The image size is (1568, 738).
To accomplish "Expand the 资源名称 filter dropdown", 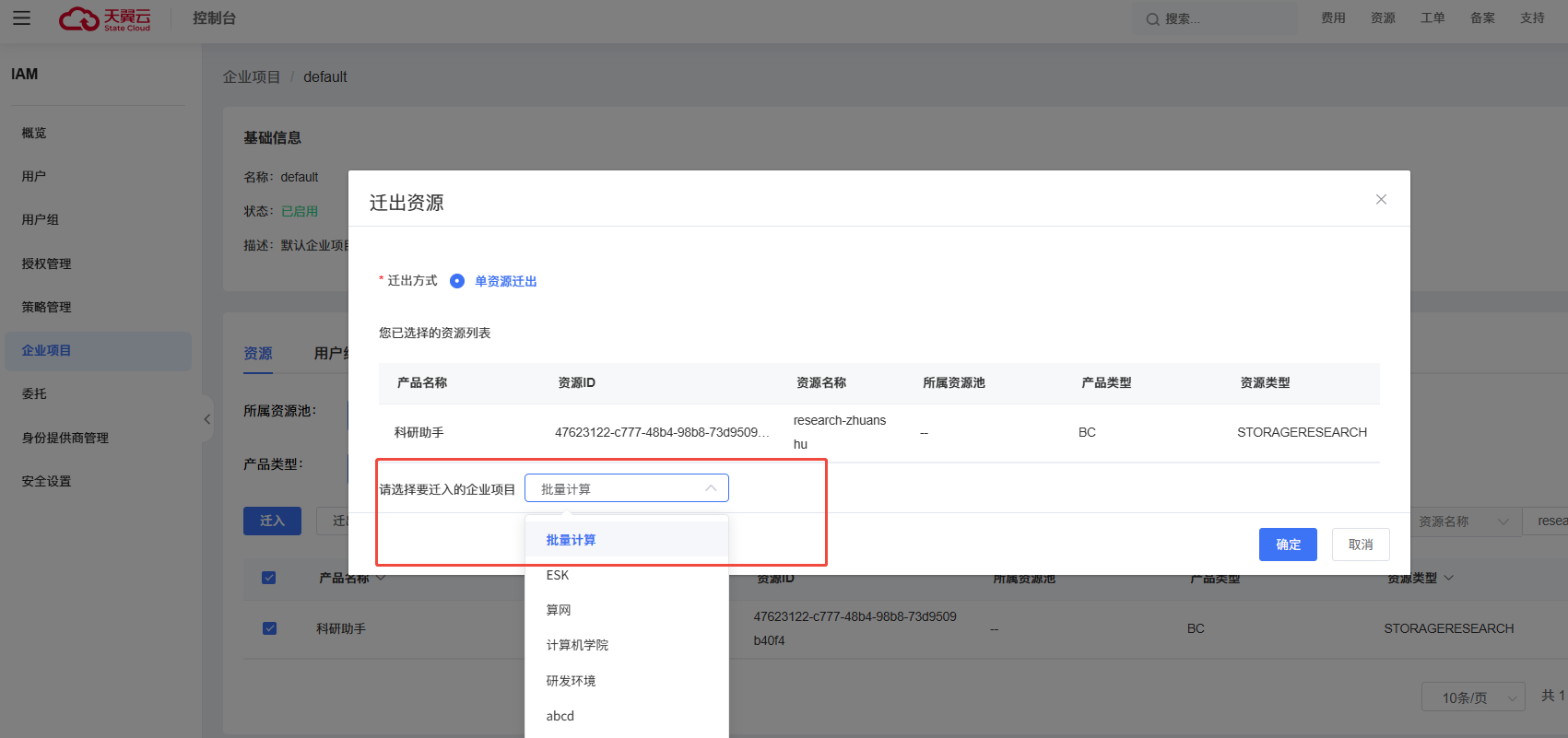I will [1466, 521].
